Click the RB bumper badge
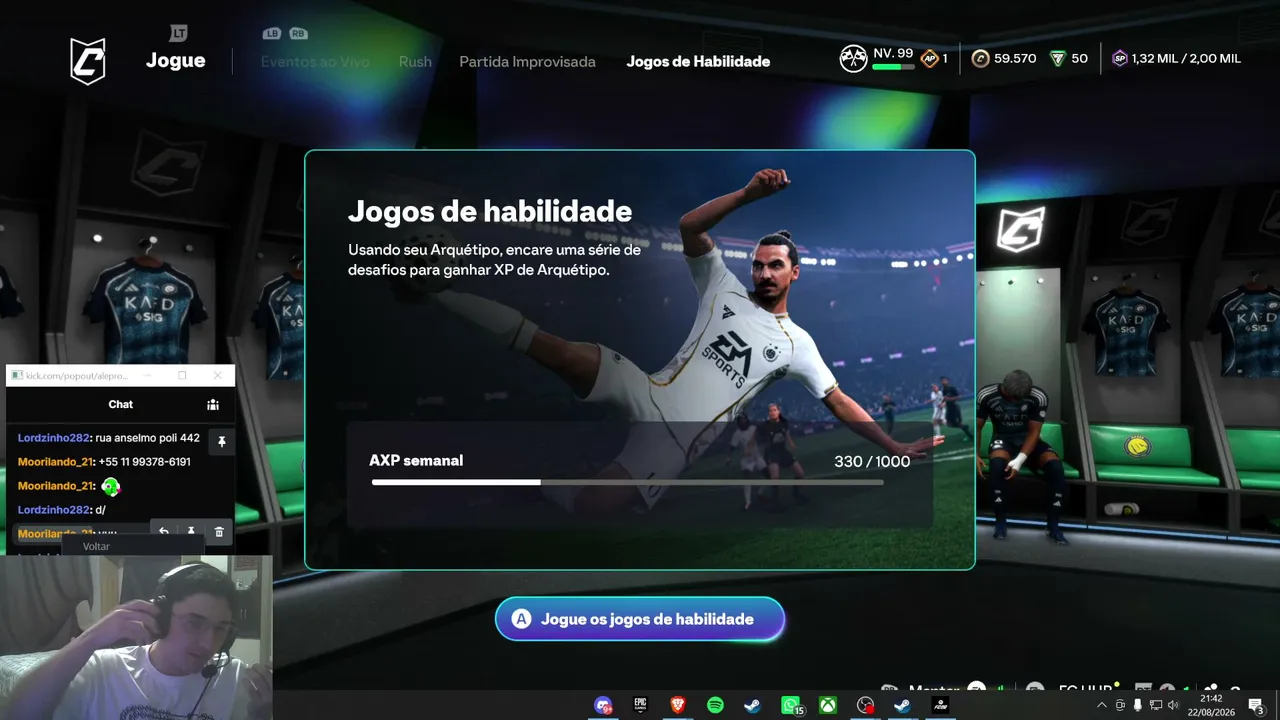The image size is (1280, 720). point(298,34)
